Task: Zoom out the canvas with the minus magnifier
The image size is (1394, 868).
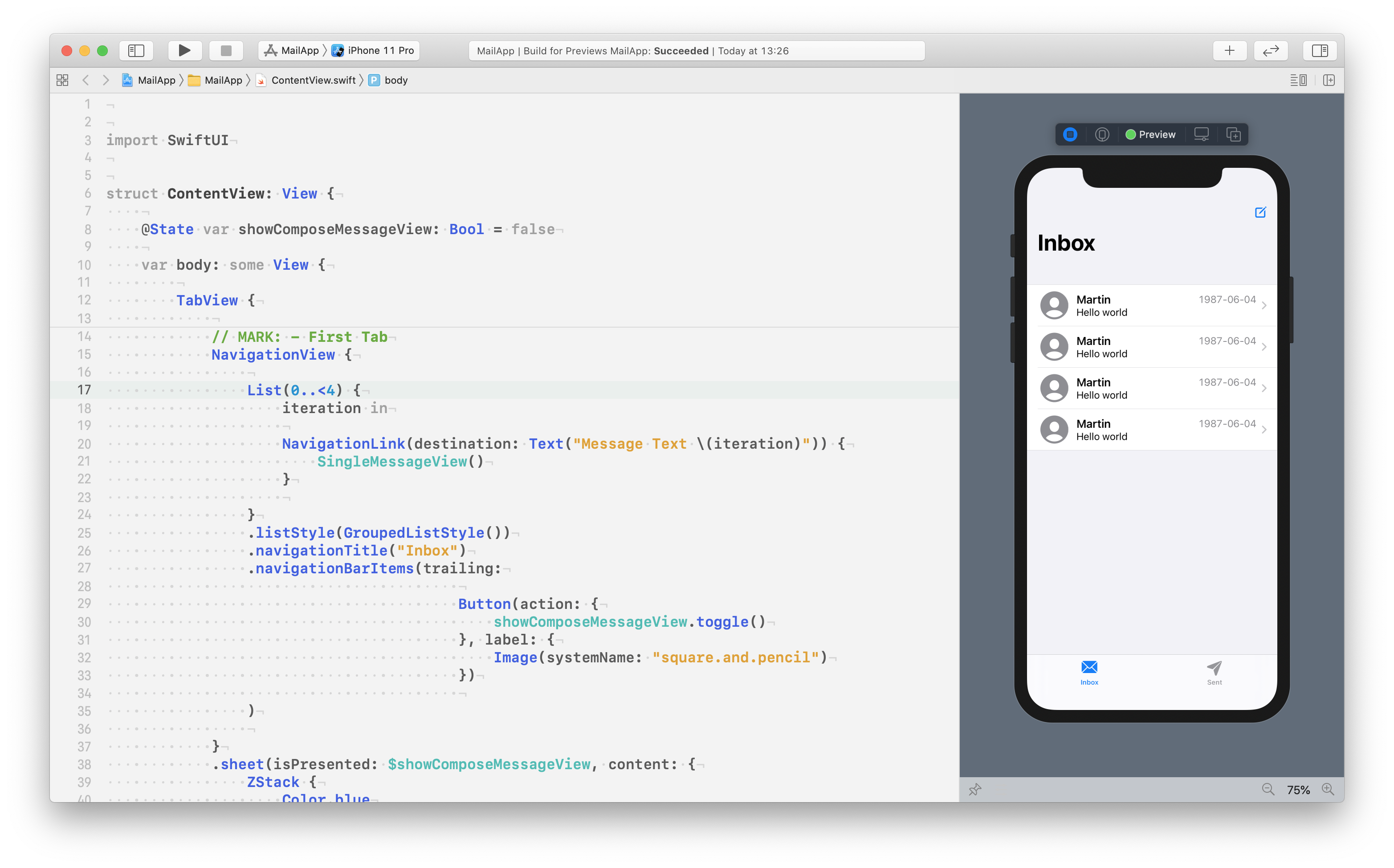Action: pos(1268,789)
